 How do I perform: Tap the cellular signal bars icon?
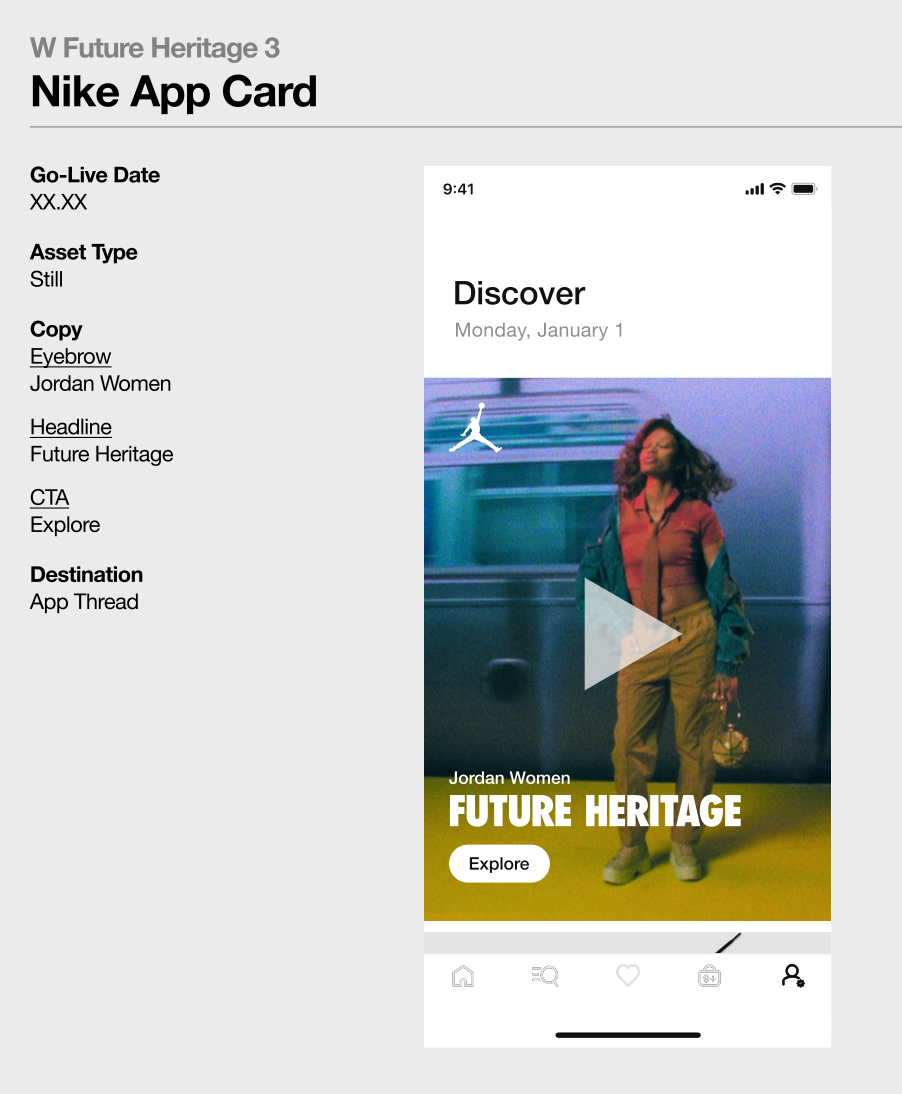pos(755,189)
